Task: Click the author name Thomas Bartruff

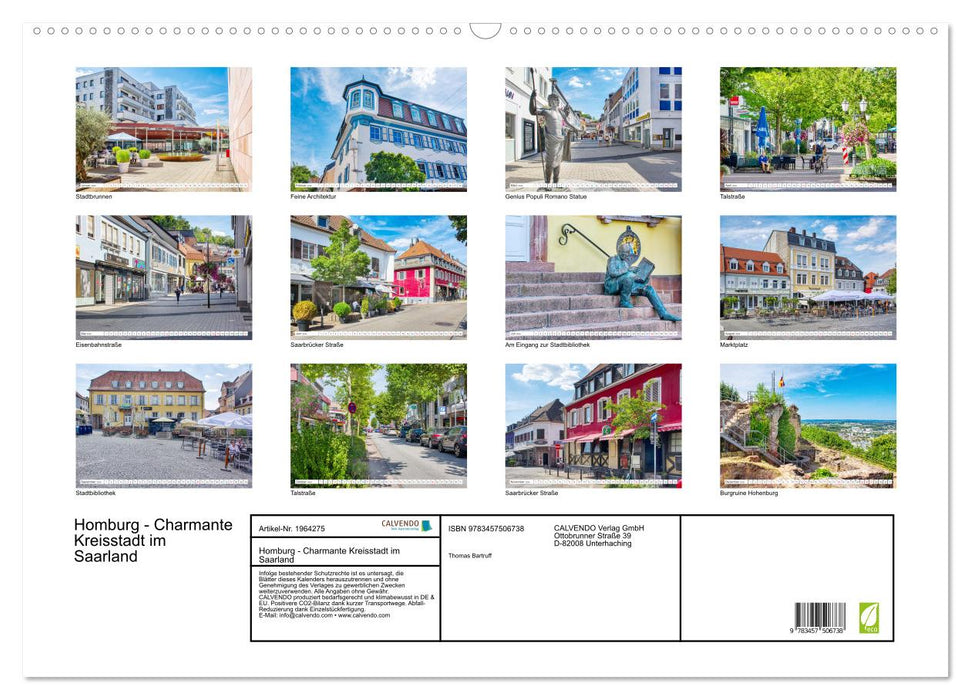Action: [470, 555]
